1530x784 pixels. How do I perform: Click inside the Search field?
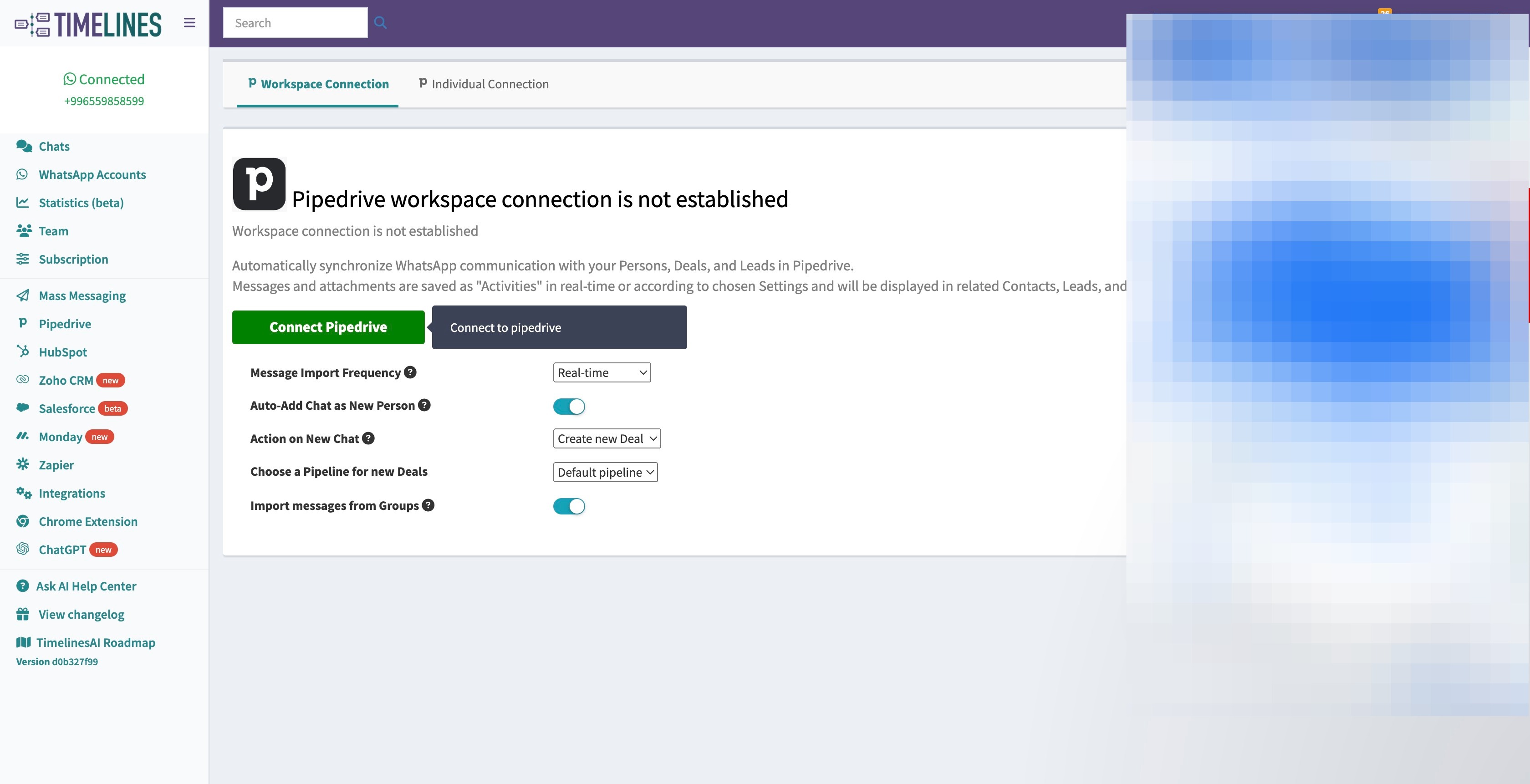pos(295,23)
